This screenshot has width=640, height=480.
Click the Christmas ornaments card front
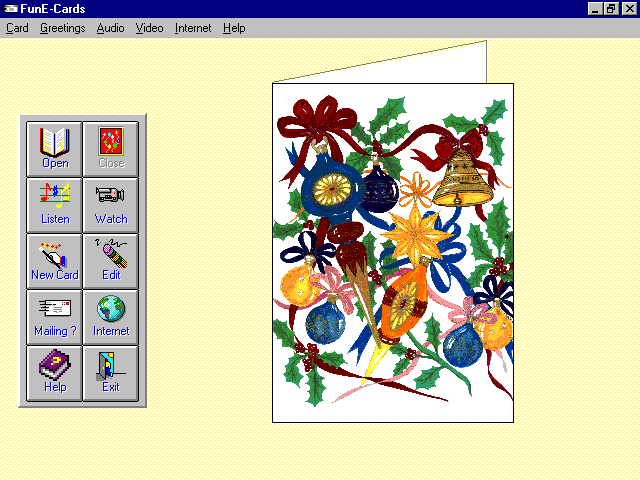[392, 252]
